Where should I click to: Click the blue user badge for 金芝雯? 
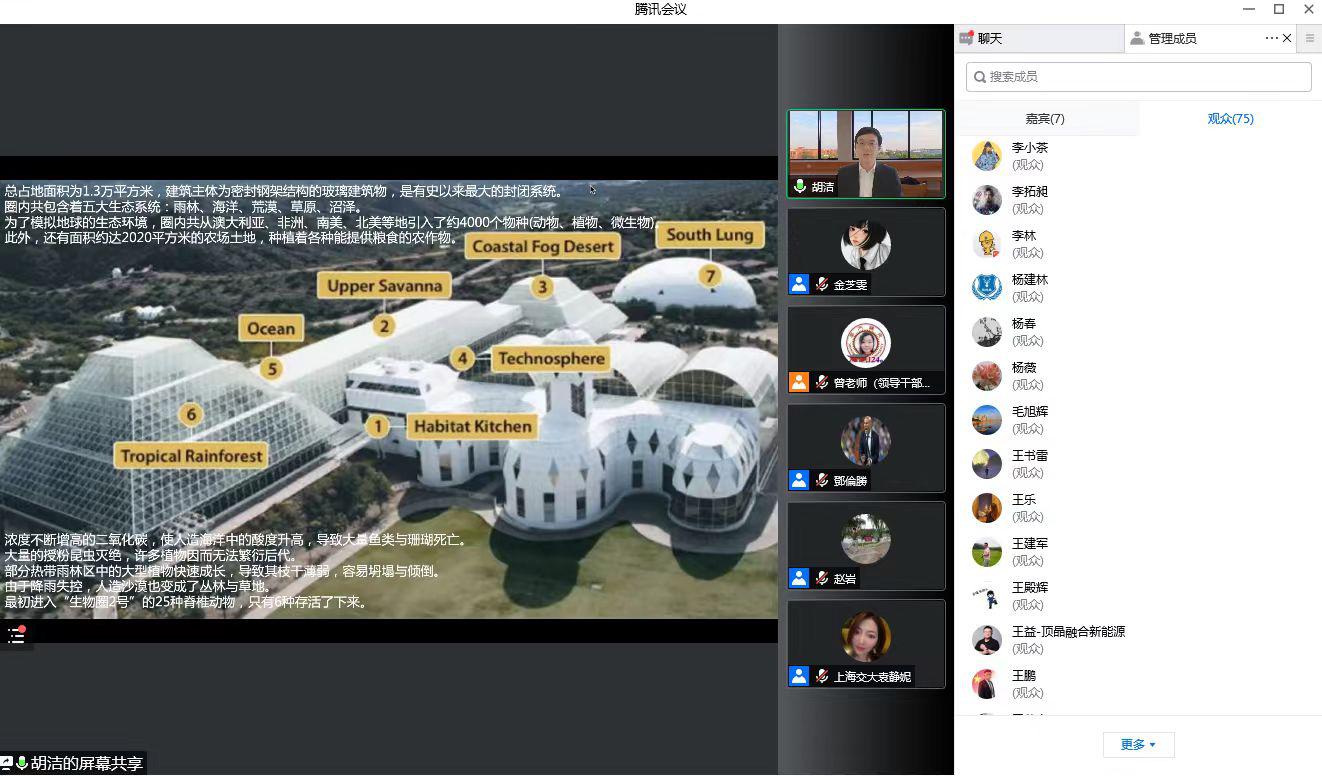799,284
